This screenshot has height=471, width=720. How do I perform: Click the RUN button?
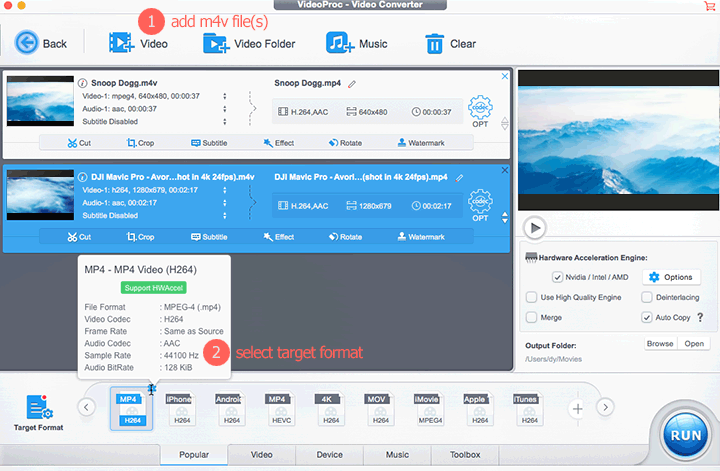click(686, 435)
